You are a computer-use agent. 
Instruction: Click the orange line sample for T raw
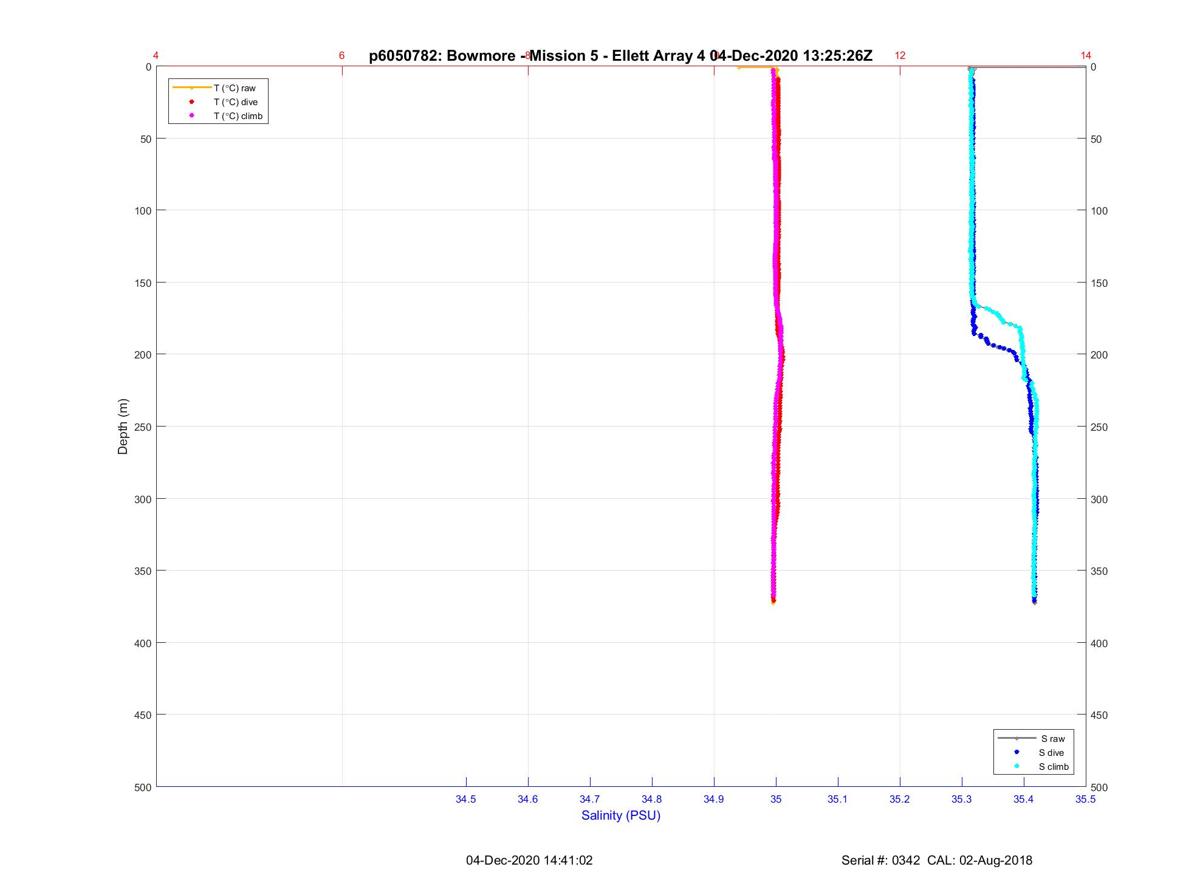pyautogui.click(x=191, y=88)
